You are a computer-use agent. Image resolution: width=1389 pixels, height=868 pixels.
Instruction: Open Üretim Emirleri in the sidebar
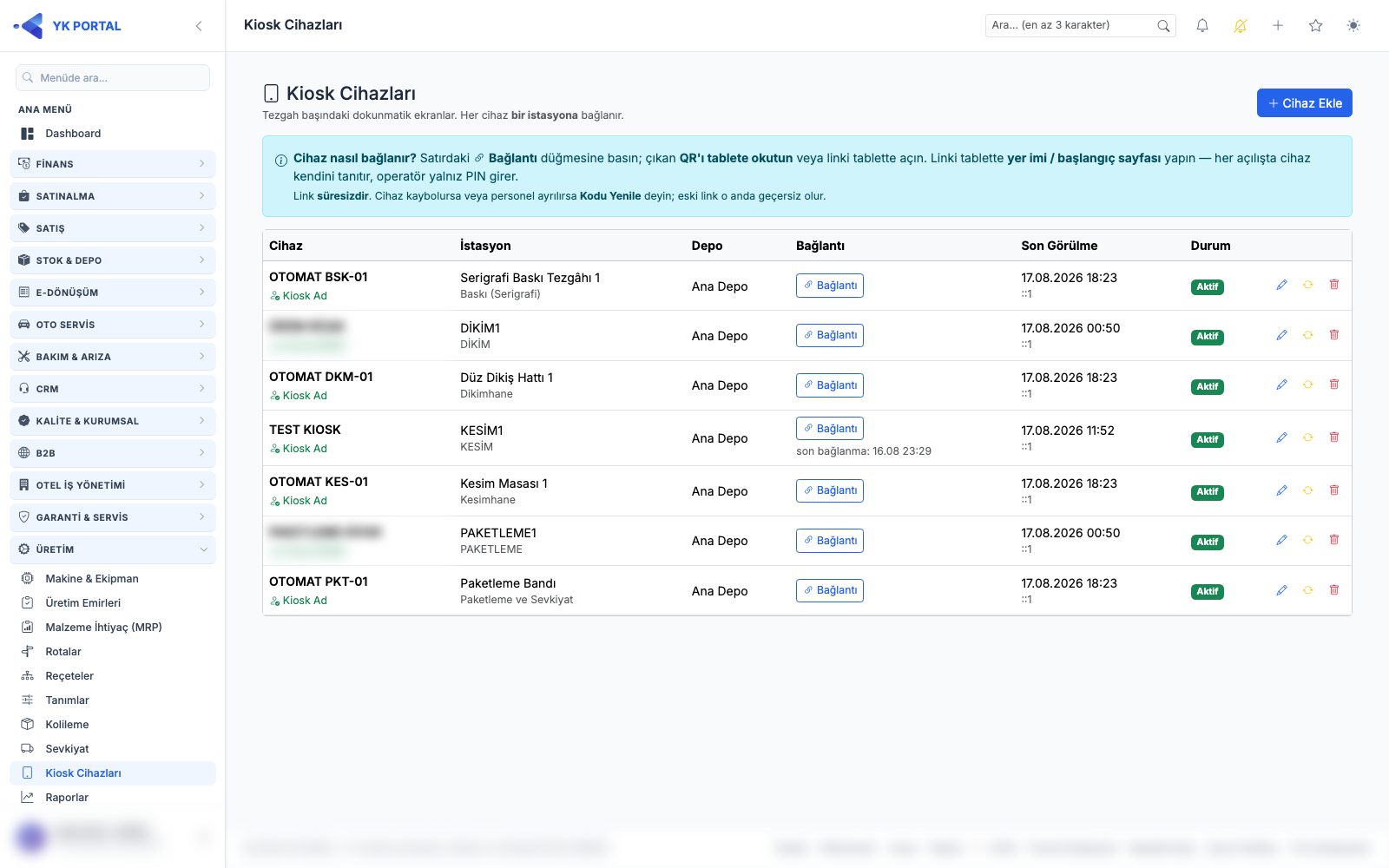(82, 603)
